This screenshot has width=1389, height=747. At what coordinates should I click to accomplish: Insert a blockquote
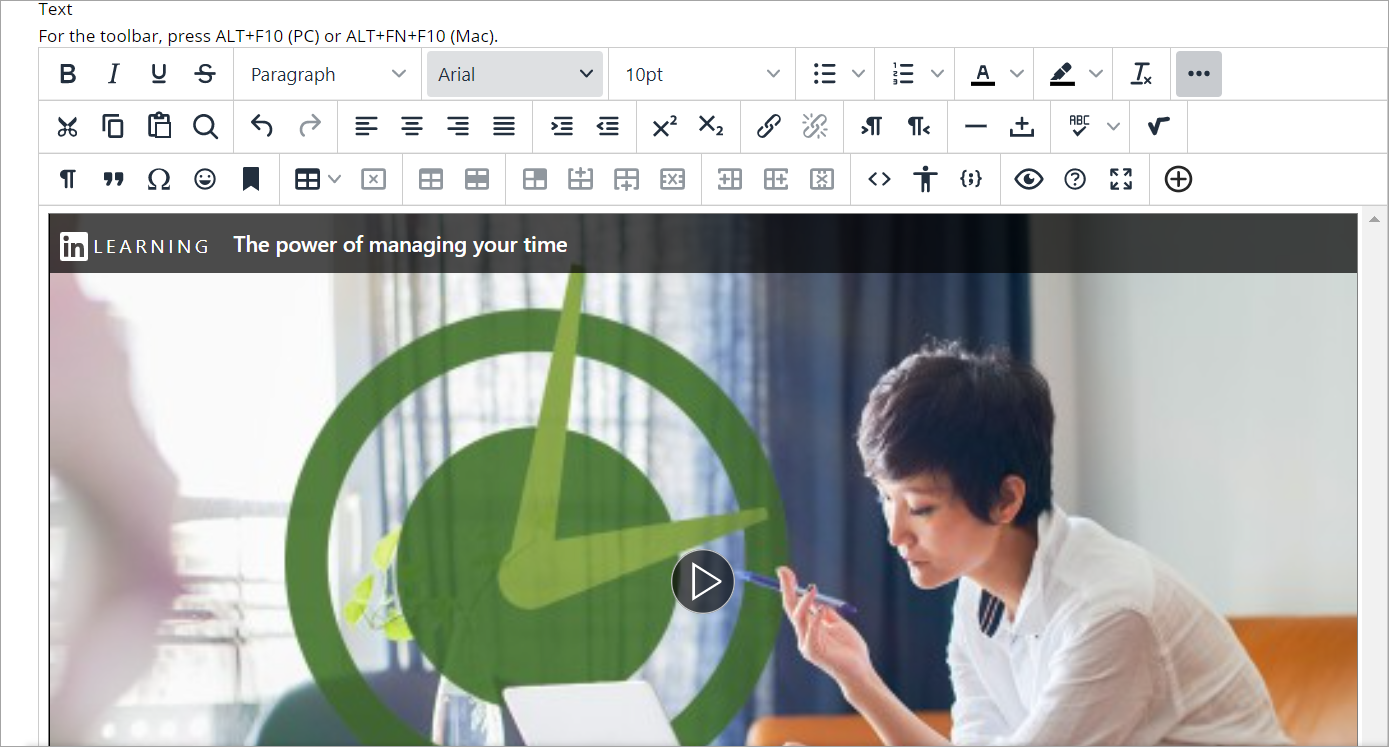click(x=113, y=179)
